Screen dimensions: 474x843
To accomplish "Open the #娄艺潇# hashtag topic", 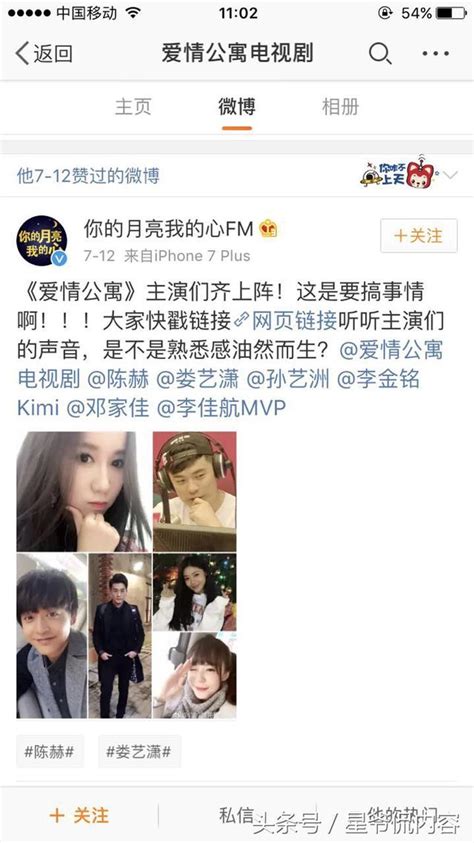I will point(139,751).
